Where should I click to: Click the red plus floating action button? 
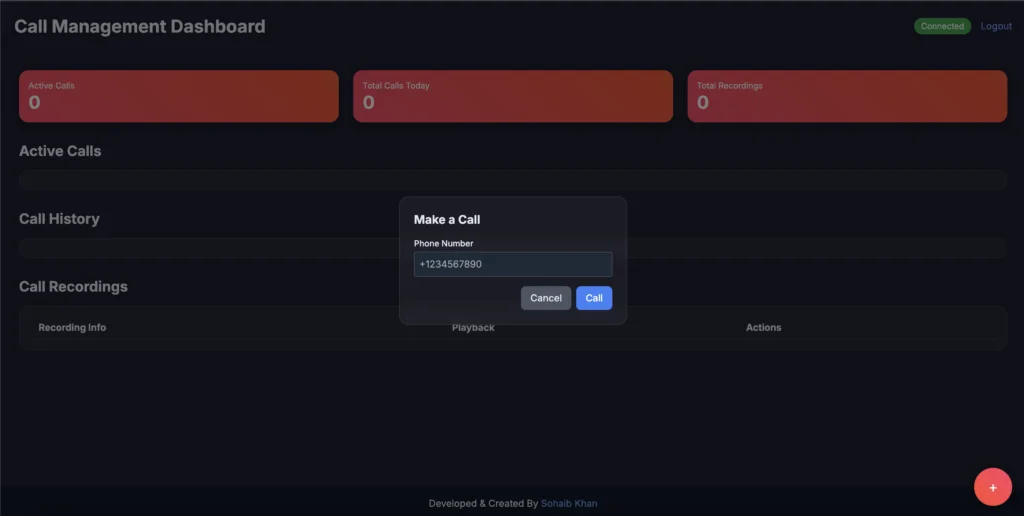[x=992, y=487]
